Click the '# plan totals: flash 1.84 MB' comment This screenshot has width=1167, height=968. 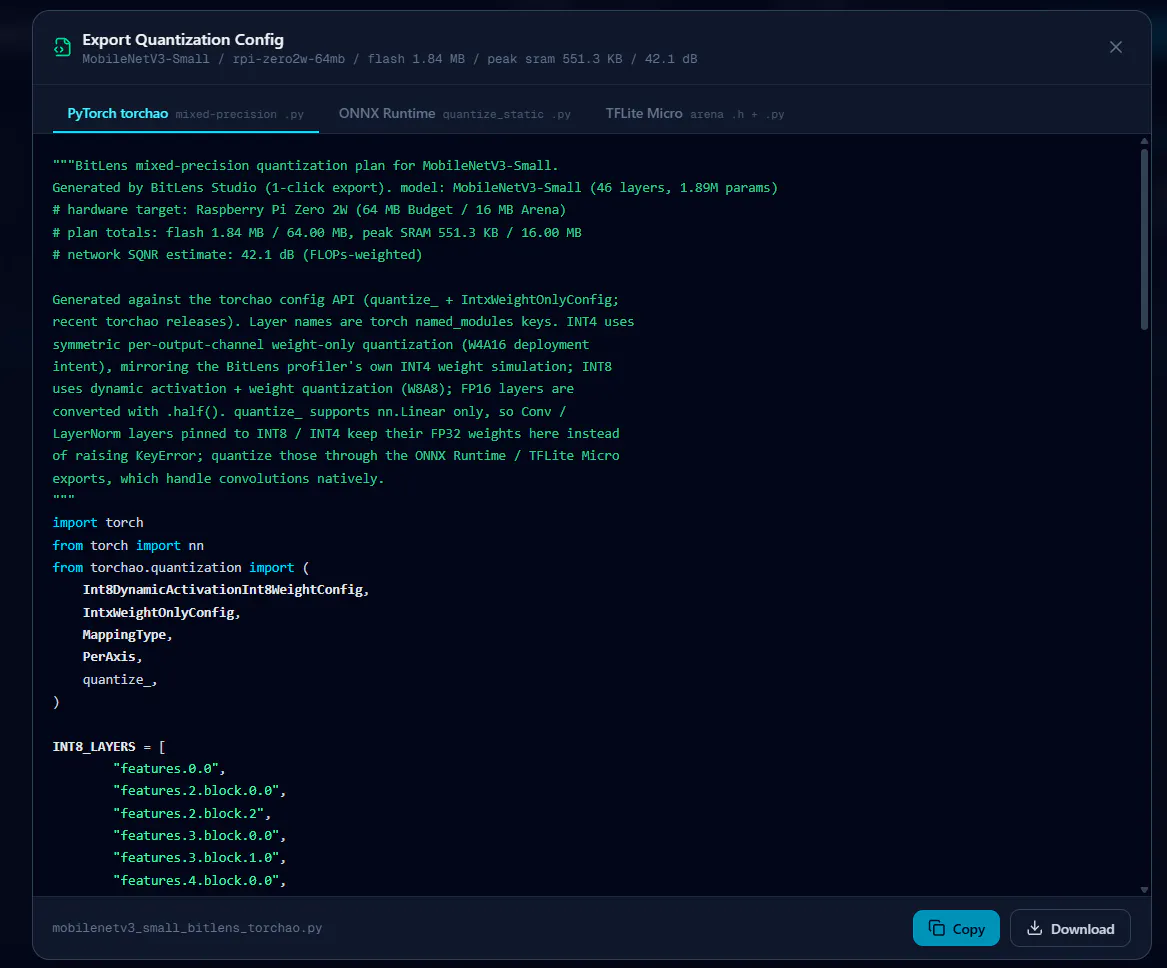pyautogui.click(x=317, y=232)
